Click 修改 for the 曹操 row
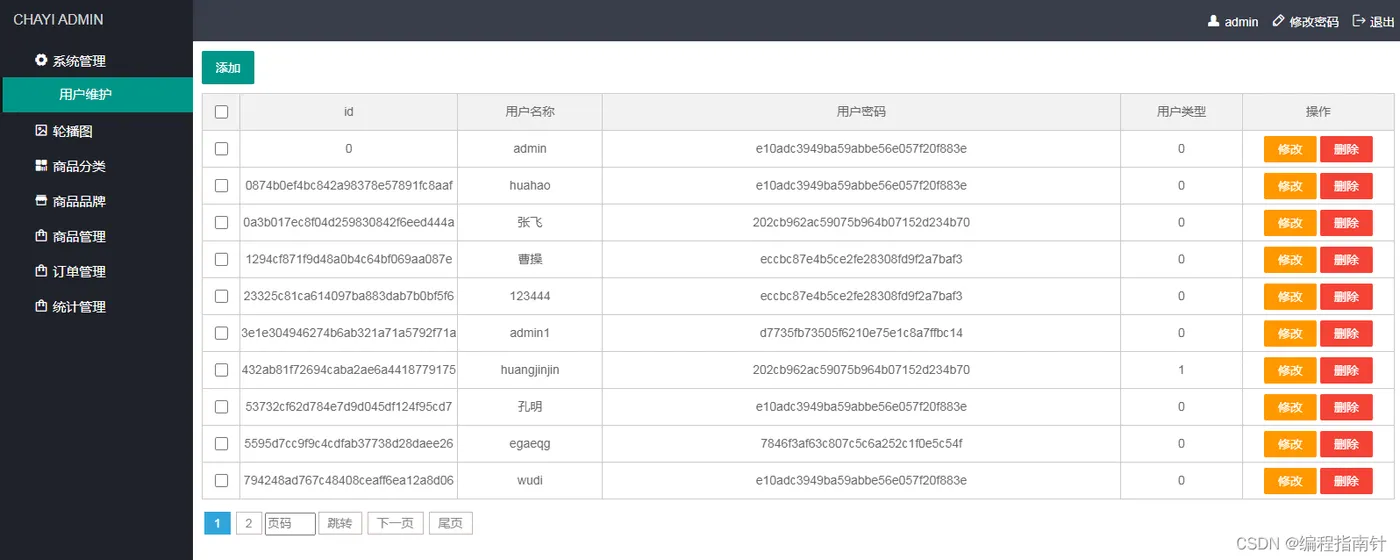 click(1290, 260)
